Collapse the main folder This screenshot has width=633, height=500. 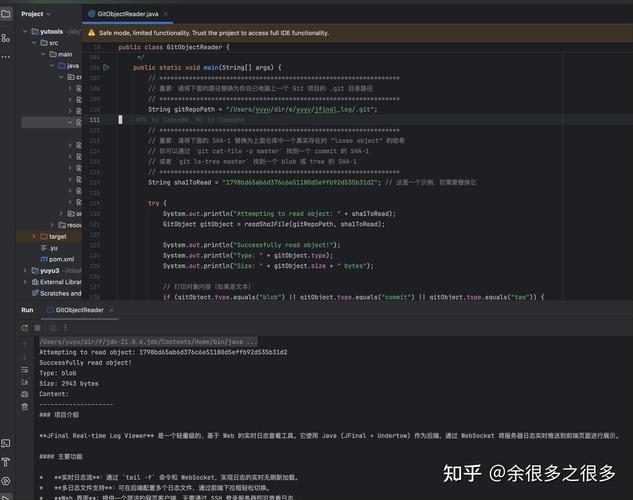(44, 54)
